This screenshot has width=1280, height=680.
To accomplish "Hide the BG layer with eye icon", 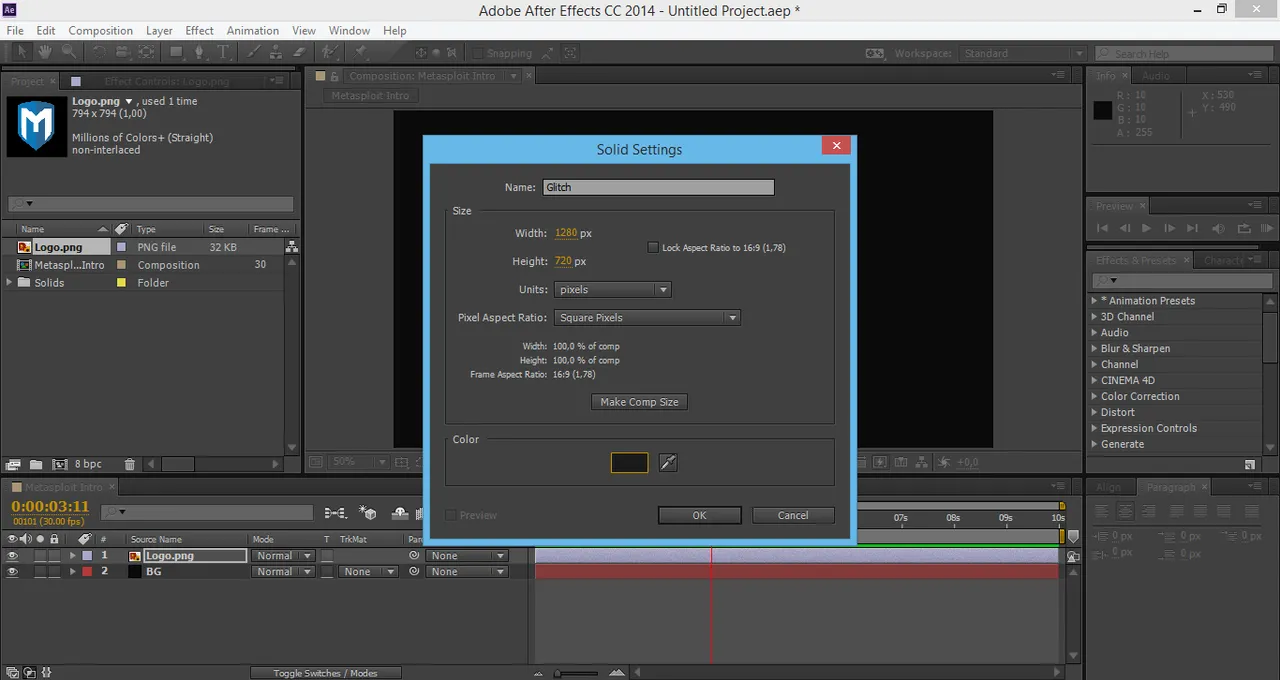I will (x=13, y=572).
